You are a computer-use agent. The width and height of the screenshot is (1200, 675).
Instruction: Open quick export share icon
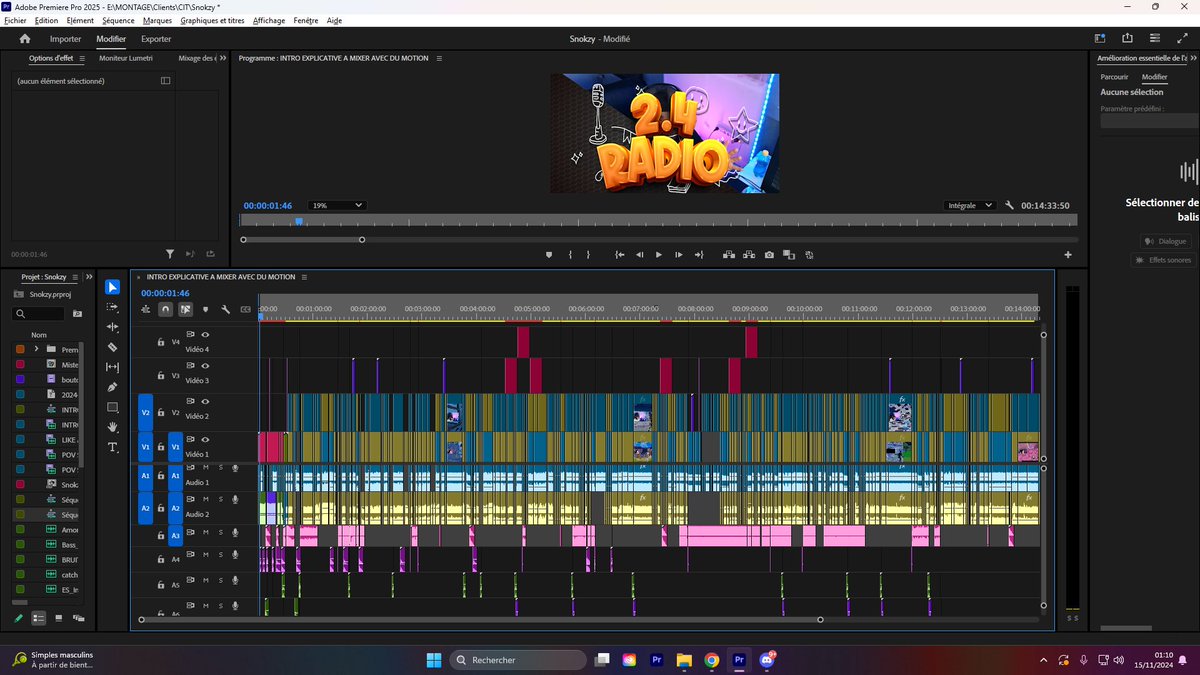(1127, 39)
